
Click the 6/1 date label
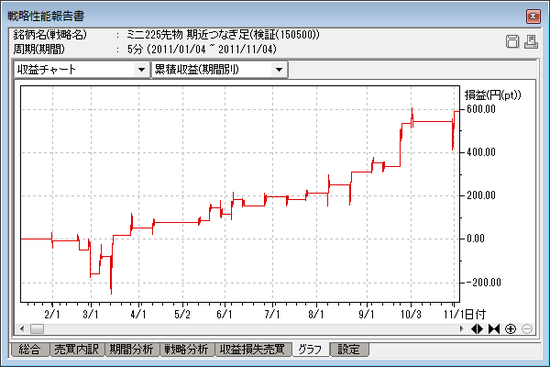coord(224,314)
